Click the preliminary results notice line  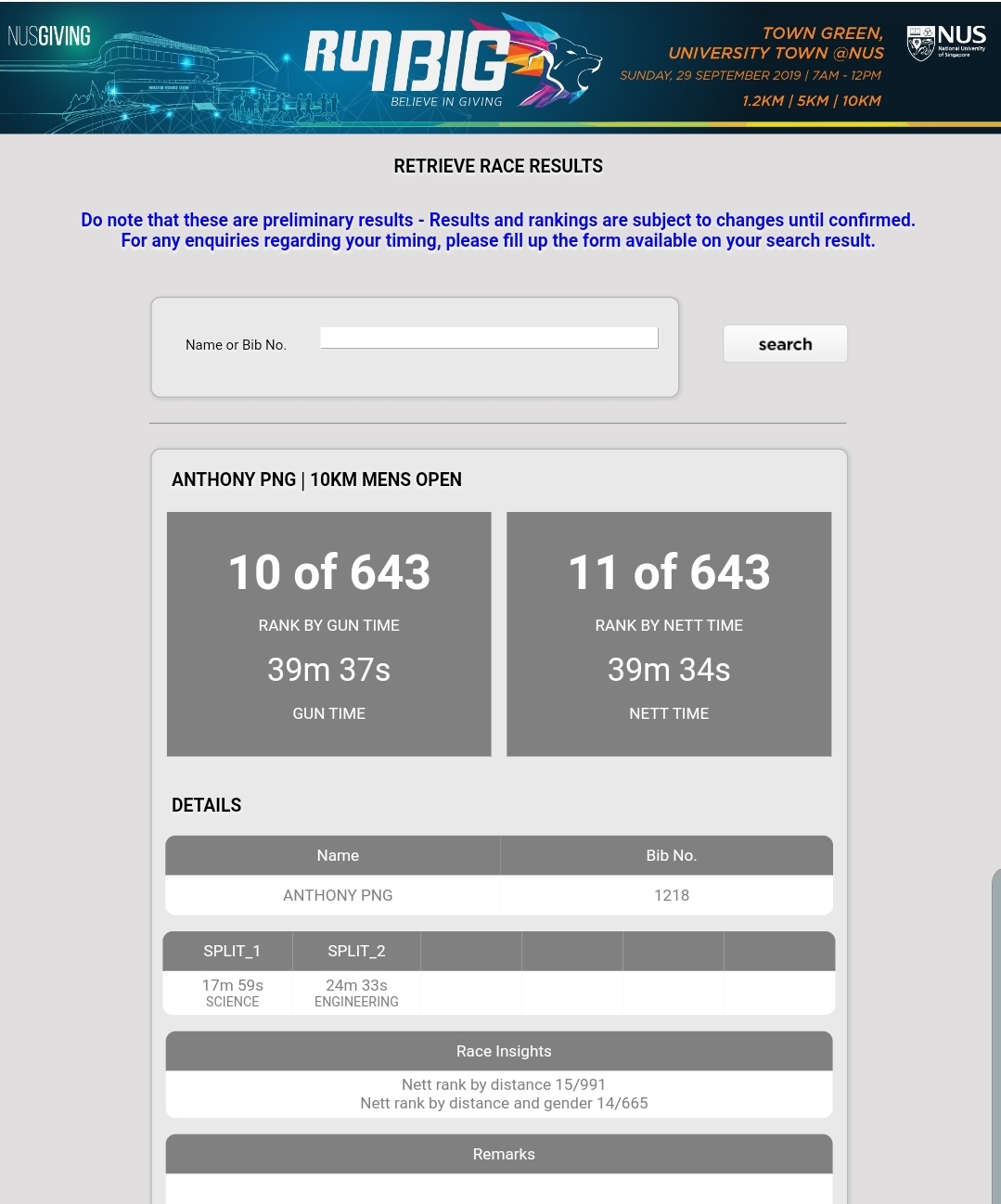(498, 220)
